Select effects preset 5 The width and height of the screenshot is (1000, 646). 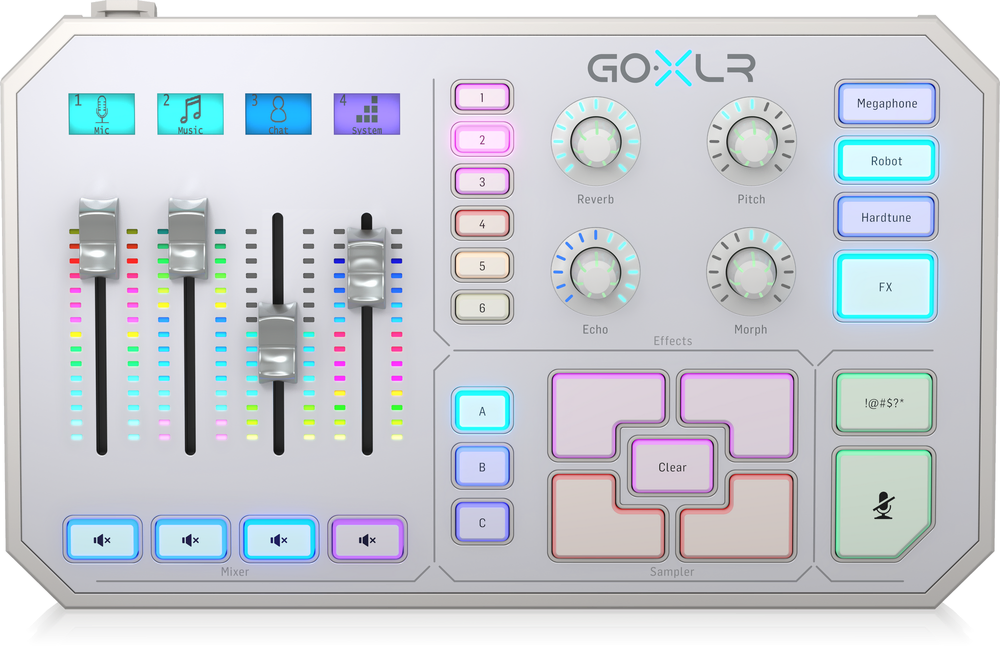tap(482, 266)
